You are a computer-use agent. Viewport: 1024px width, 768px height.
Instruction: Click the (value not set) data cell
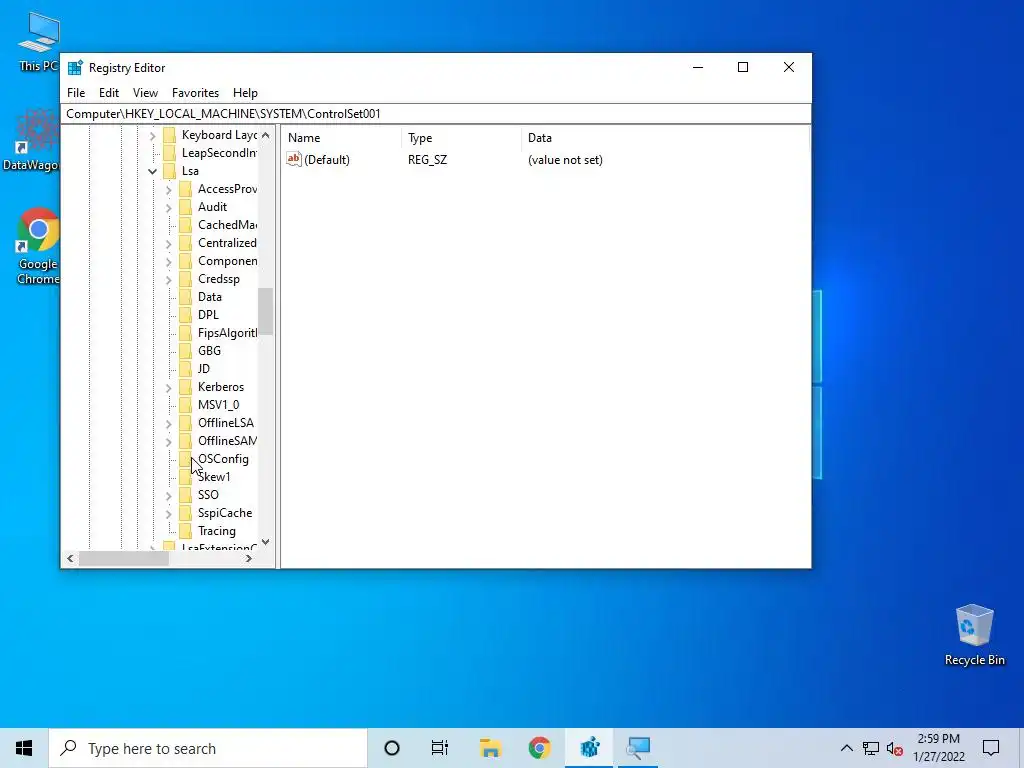[565, 160]
